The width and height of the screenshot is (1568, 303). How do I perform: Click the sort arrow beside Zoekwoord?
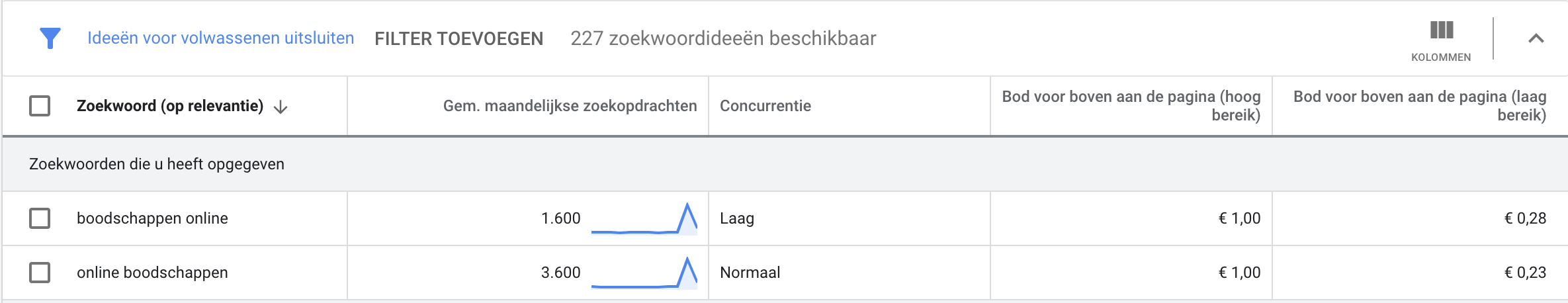point(281,107)
